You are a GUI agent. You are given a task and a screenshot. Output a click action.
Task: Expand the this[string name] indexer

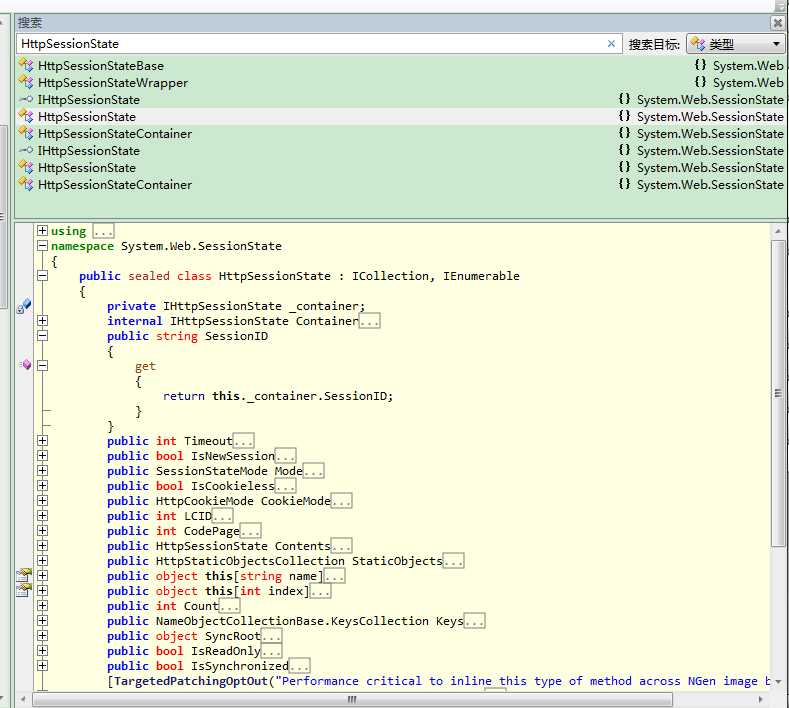point(42,576)
